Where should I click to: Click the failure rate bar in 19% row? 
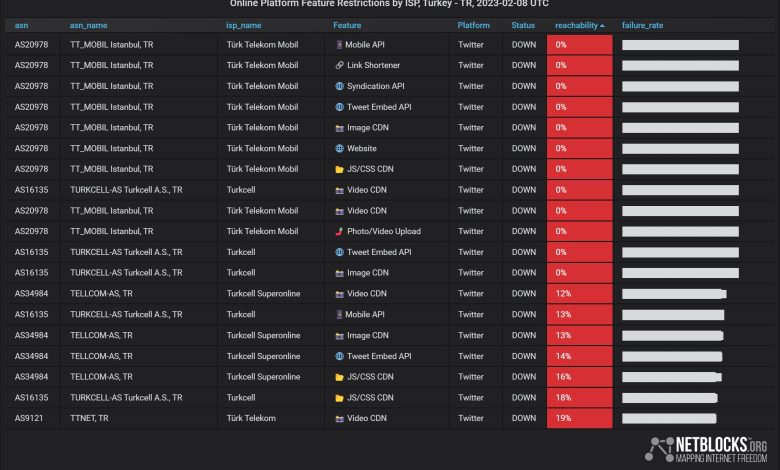click(x=668, y=418)
